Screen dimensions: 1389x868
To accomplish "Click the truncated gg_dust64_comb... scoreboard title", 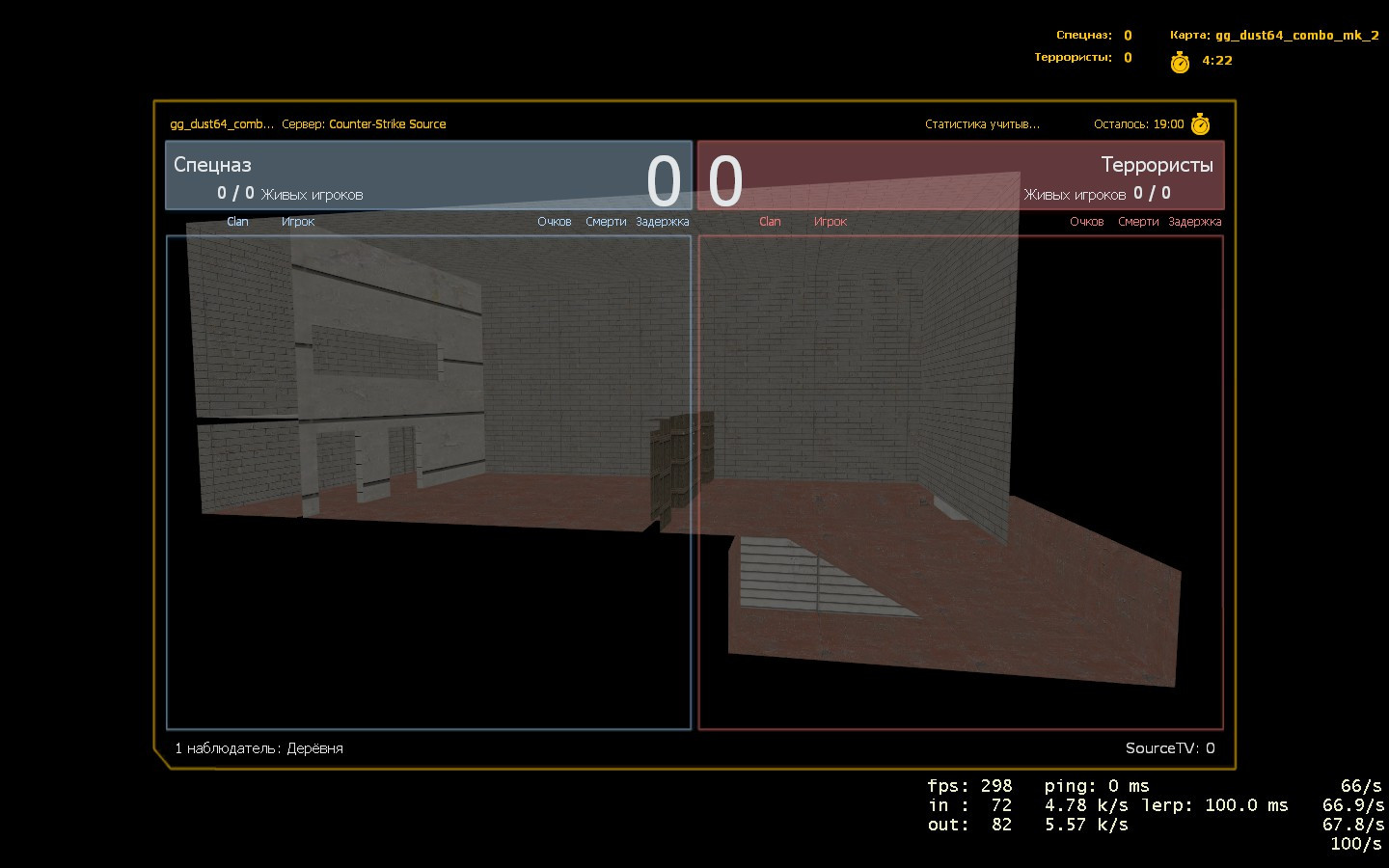I will pos(222,124).
